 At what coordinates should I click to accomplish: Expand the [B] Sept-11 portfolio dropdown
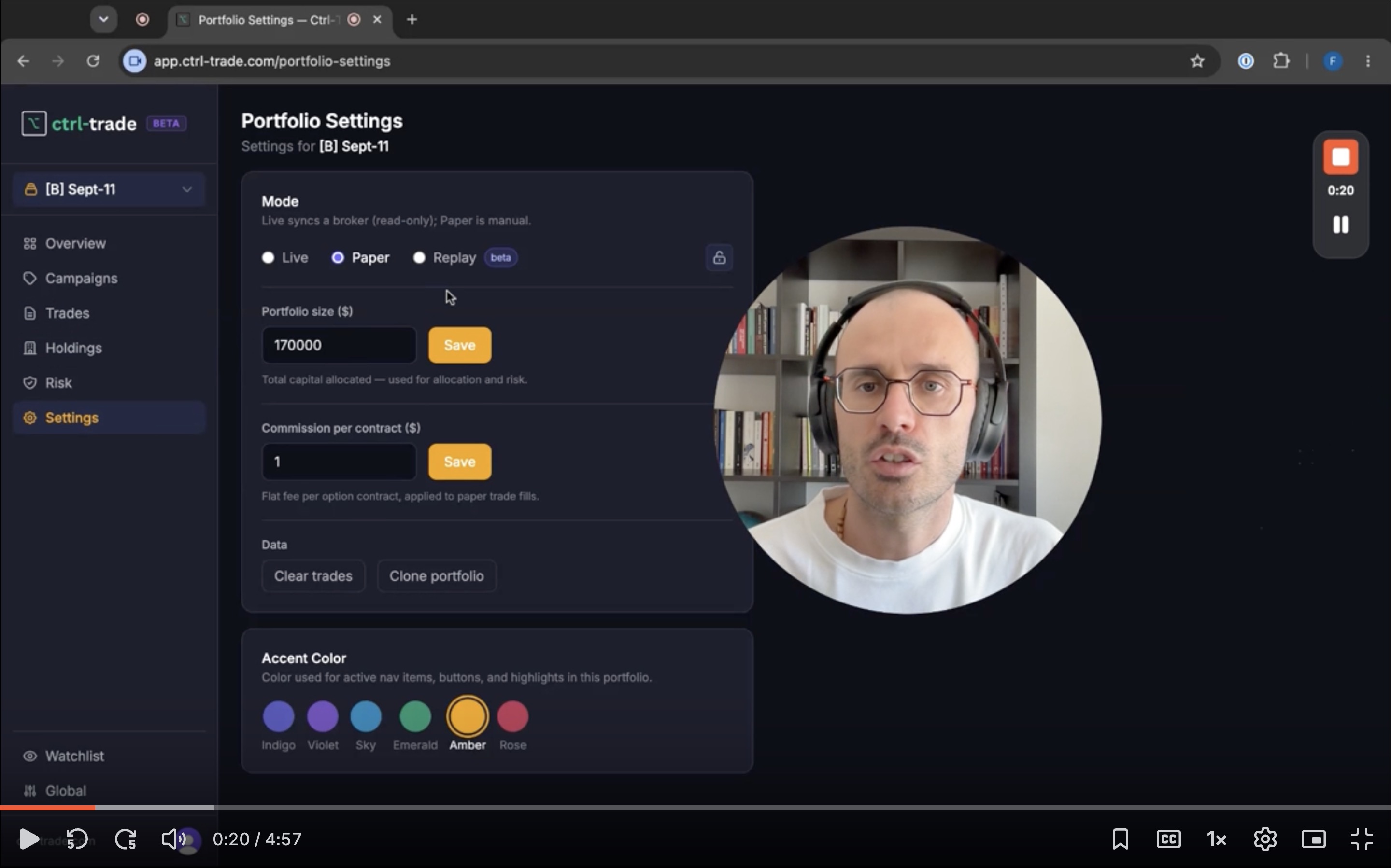(109, 189)
